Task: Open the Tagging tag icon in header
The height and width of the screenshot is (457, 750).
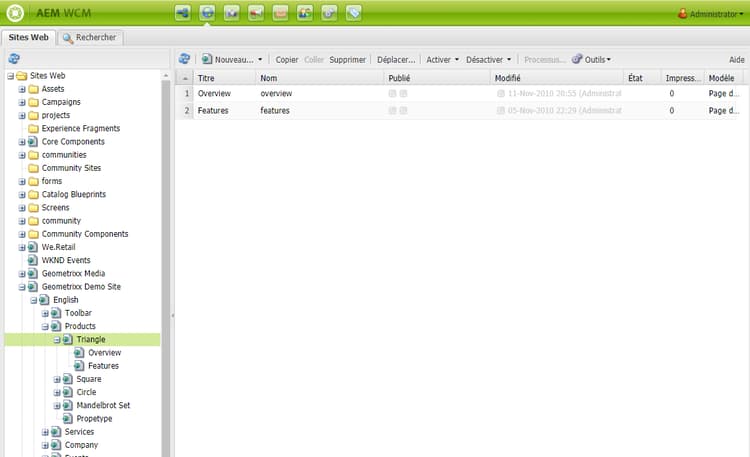Action: pyautogui.click(x=353, y=13)
